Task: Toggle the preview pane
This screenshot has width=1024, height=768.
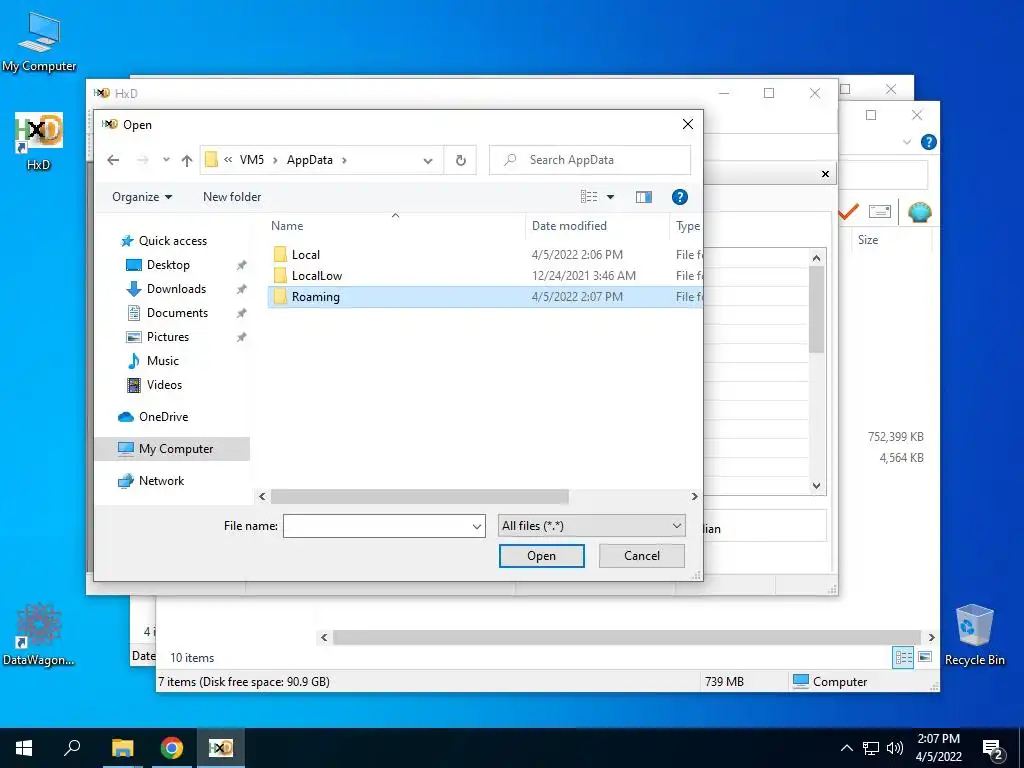Action: click(644, 197)
